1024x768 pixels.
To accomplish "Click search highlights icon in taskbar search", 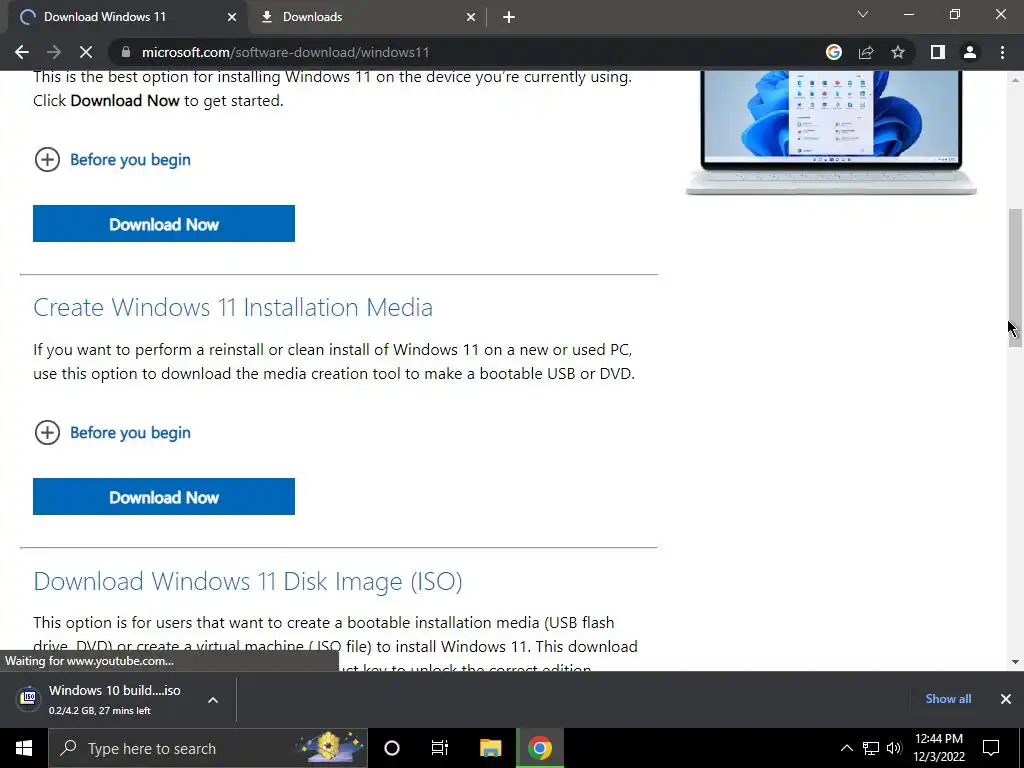I will click(329, 748).
